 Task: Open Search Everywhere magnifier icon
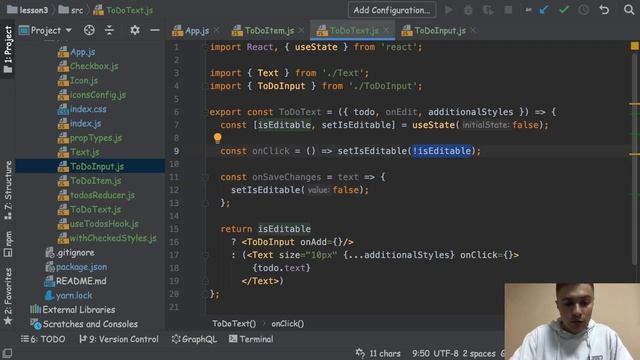point(629,9)
